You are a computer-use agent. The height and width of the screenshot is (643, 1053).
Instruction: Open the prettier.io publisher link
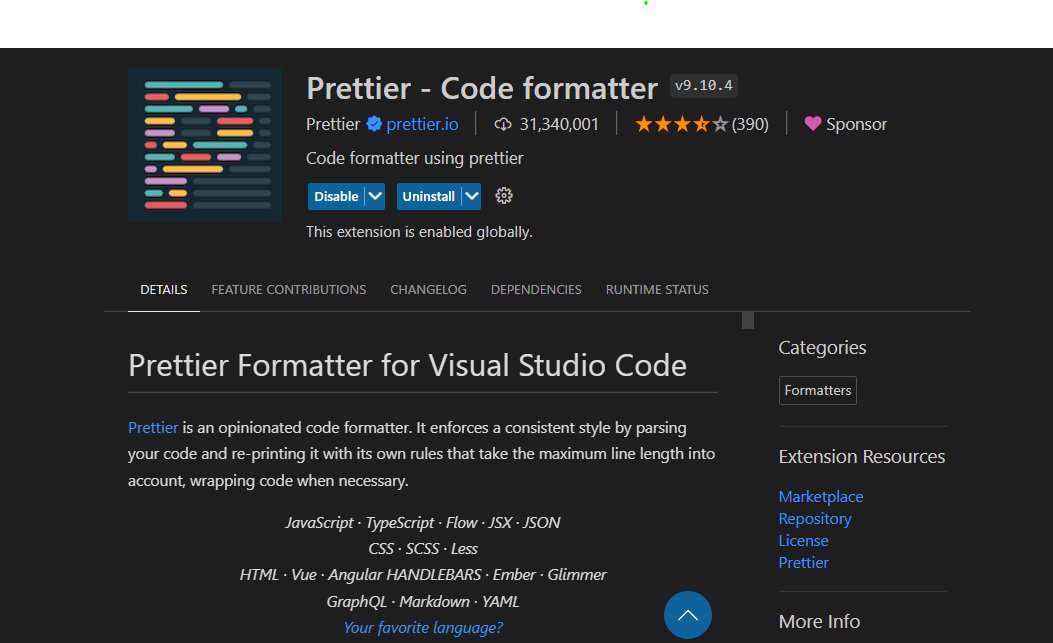422,124
